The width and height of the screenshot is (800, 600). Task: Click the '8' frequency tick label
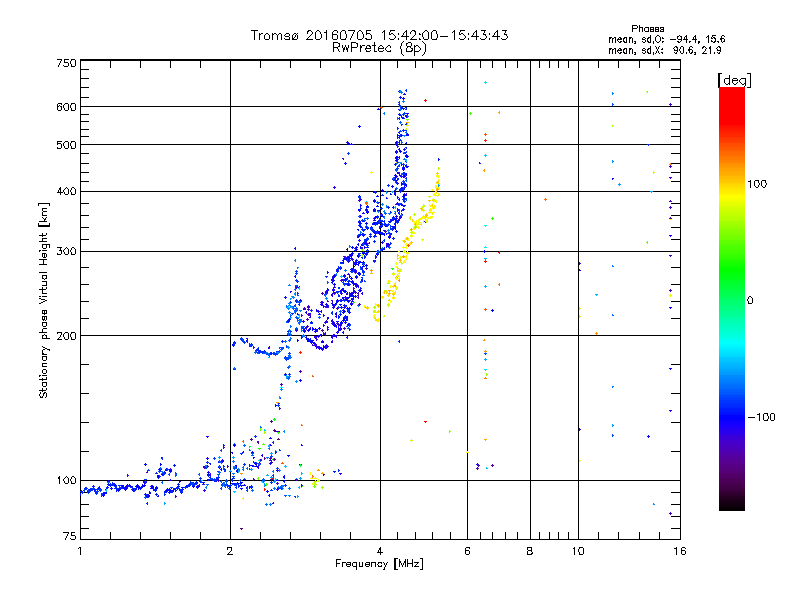pos(530,551)
